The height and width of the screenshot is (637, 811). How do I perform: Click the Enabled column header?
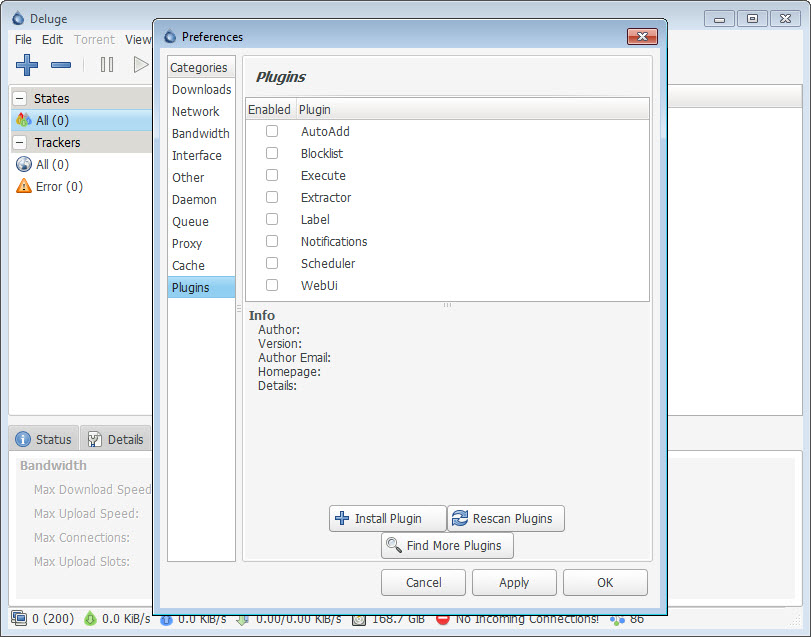pos(270,109)
